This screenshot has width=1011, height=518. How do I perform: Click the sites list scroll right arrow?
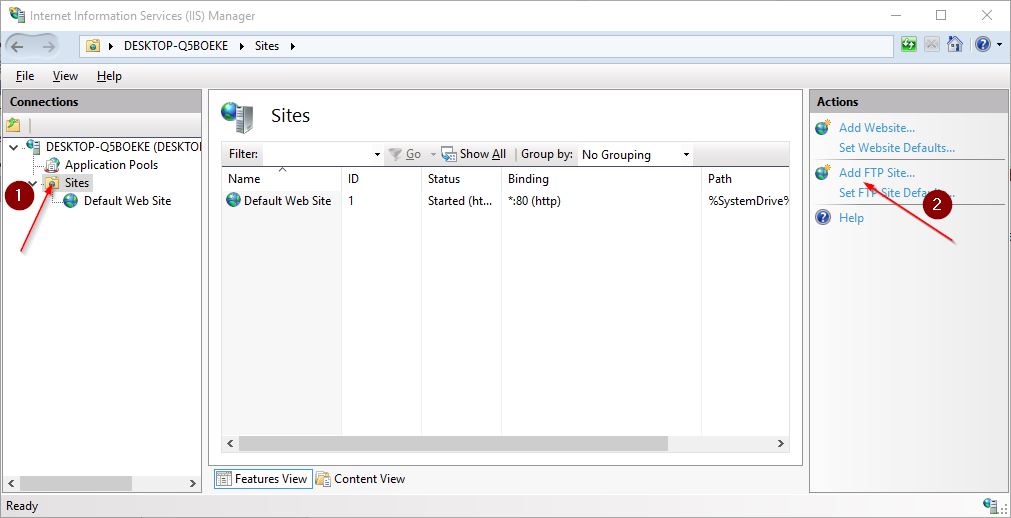click(x=780, y=444)
